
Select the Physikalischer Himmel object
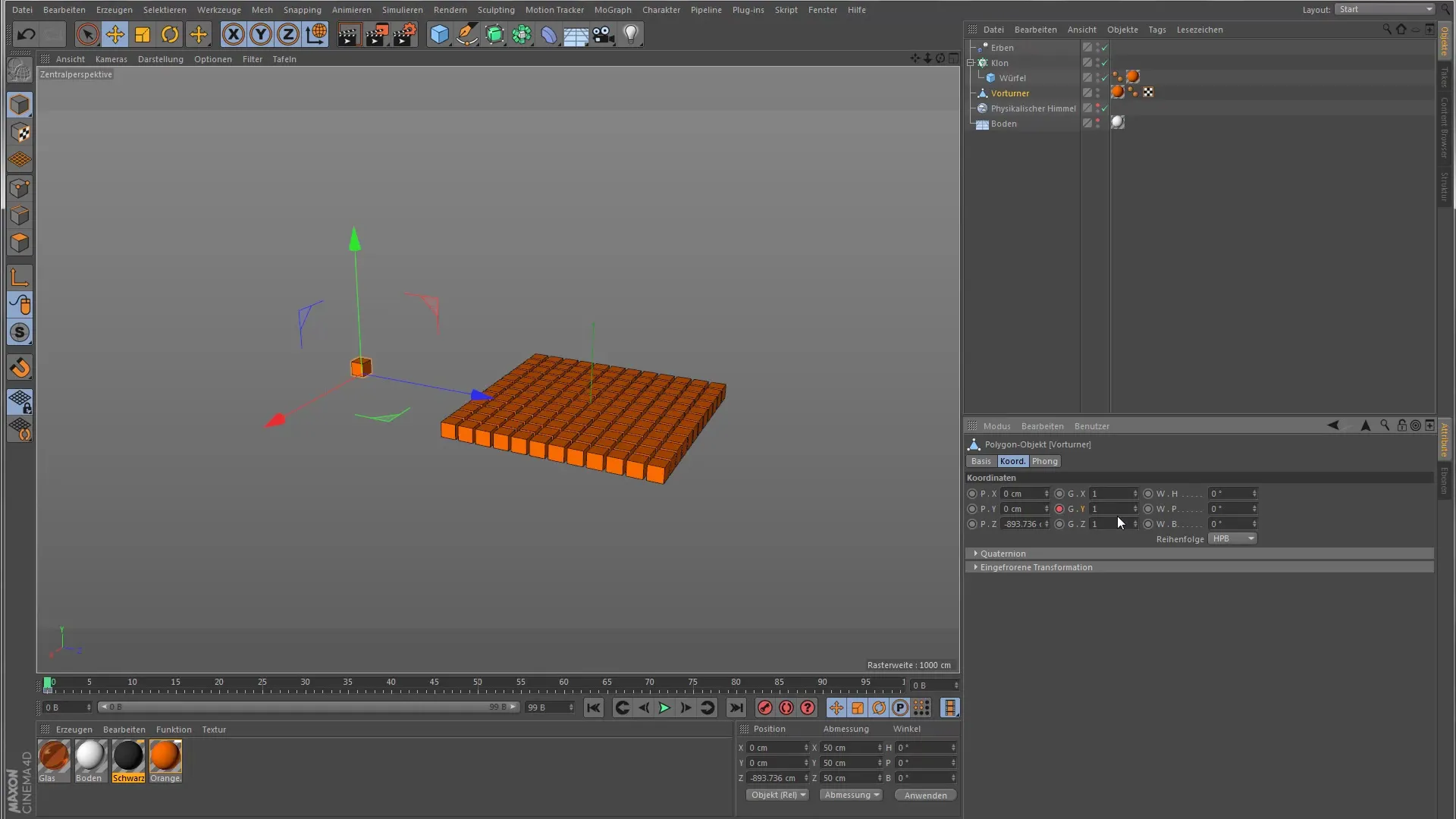pos(1033,108)
